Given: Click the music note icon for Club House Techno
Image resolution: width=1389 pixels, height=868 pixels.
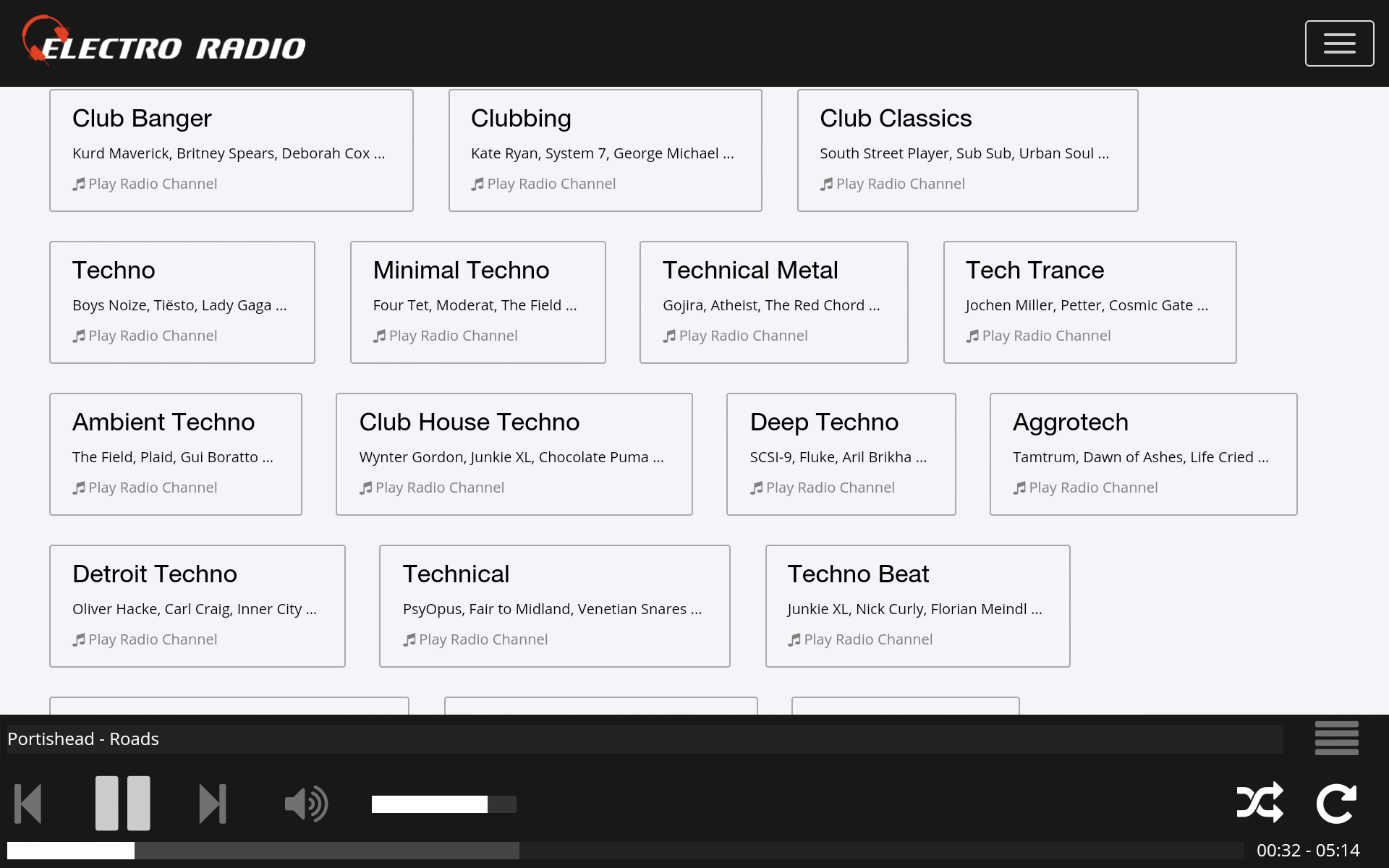Looking at the screenshot, I should pos(365,488).
